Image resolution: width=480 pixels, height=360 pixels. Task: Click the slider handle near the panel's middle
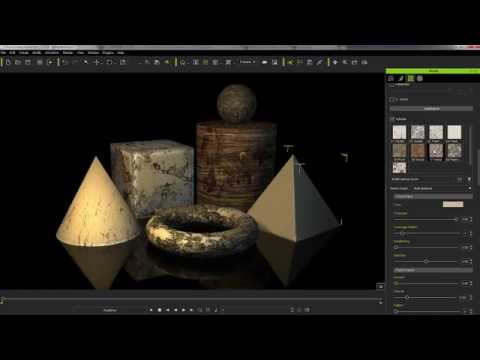coord(426,261)
